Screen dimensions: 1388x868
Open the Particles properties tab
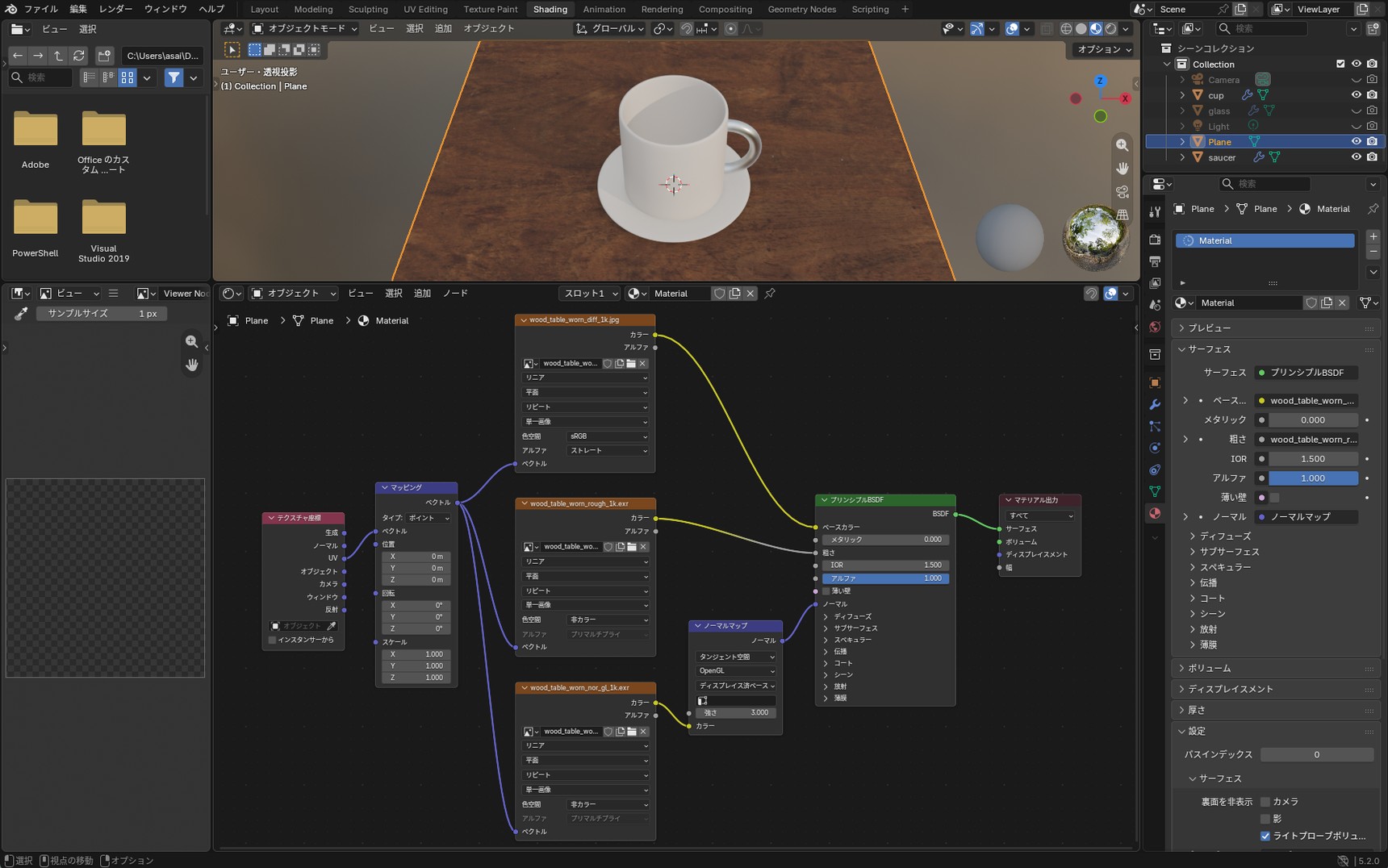(1155, 426)
